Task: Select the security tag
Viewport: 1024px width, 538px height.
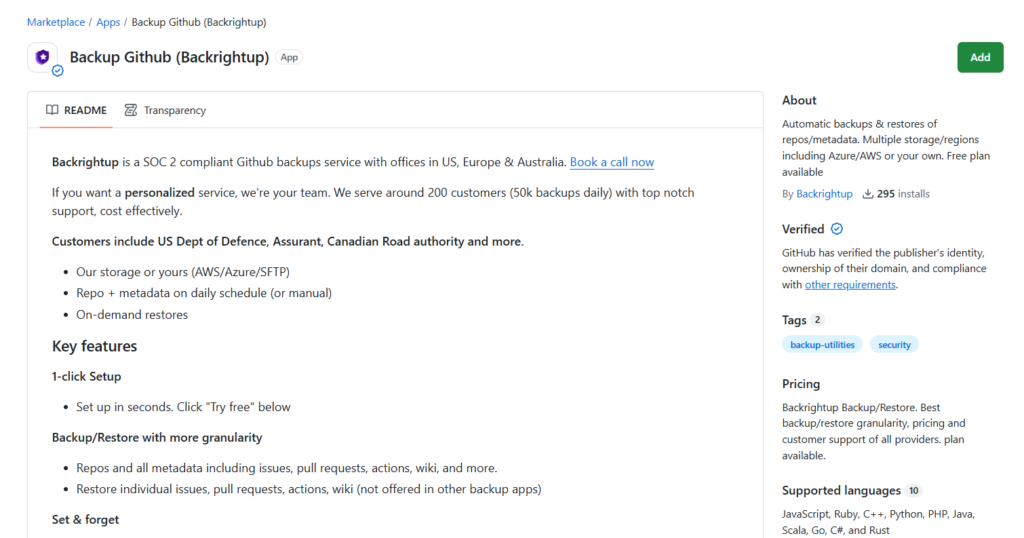Action: (x=894, y=345)
